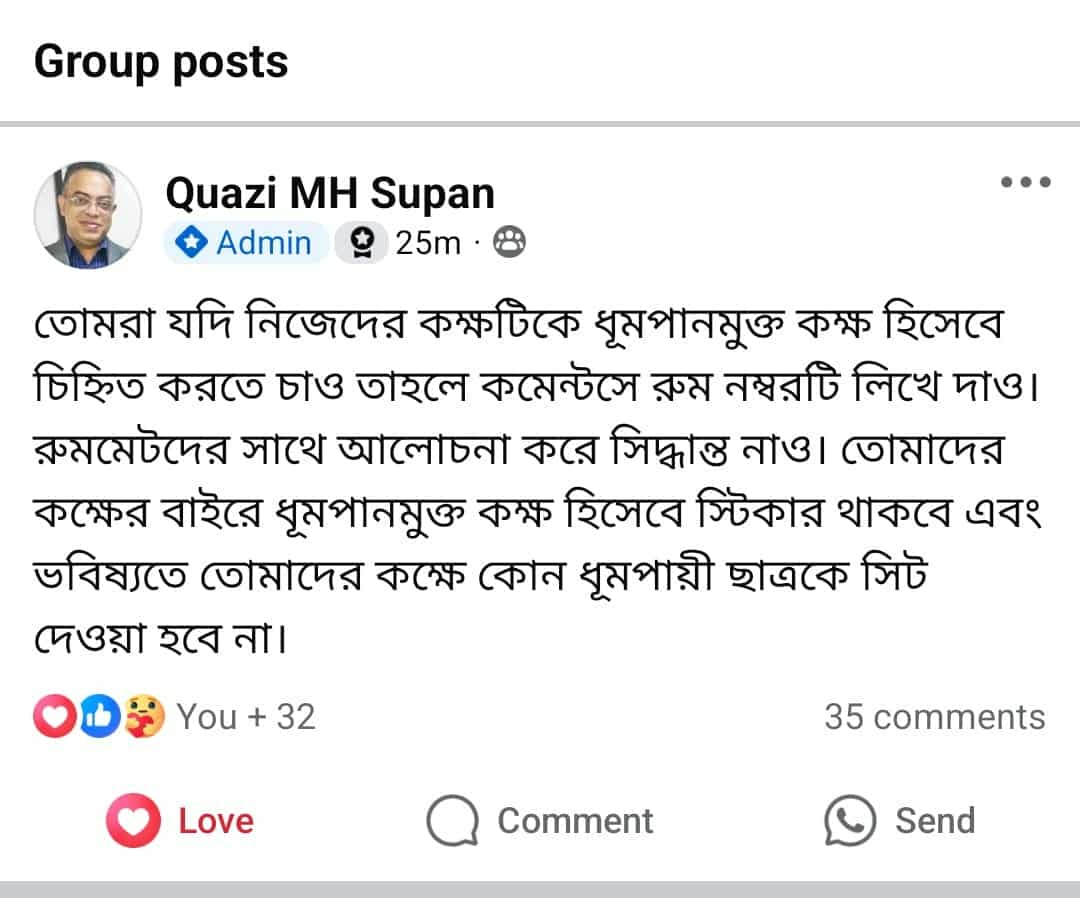View who reacted via You + 32
The height and width of the screenshot is (899, 1080).
(245, 717)
